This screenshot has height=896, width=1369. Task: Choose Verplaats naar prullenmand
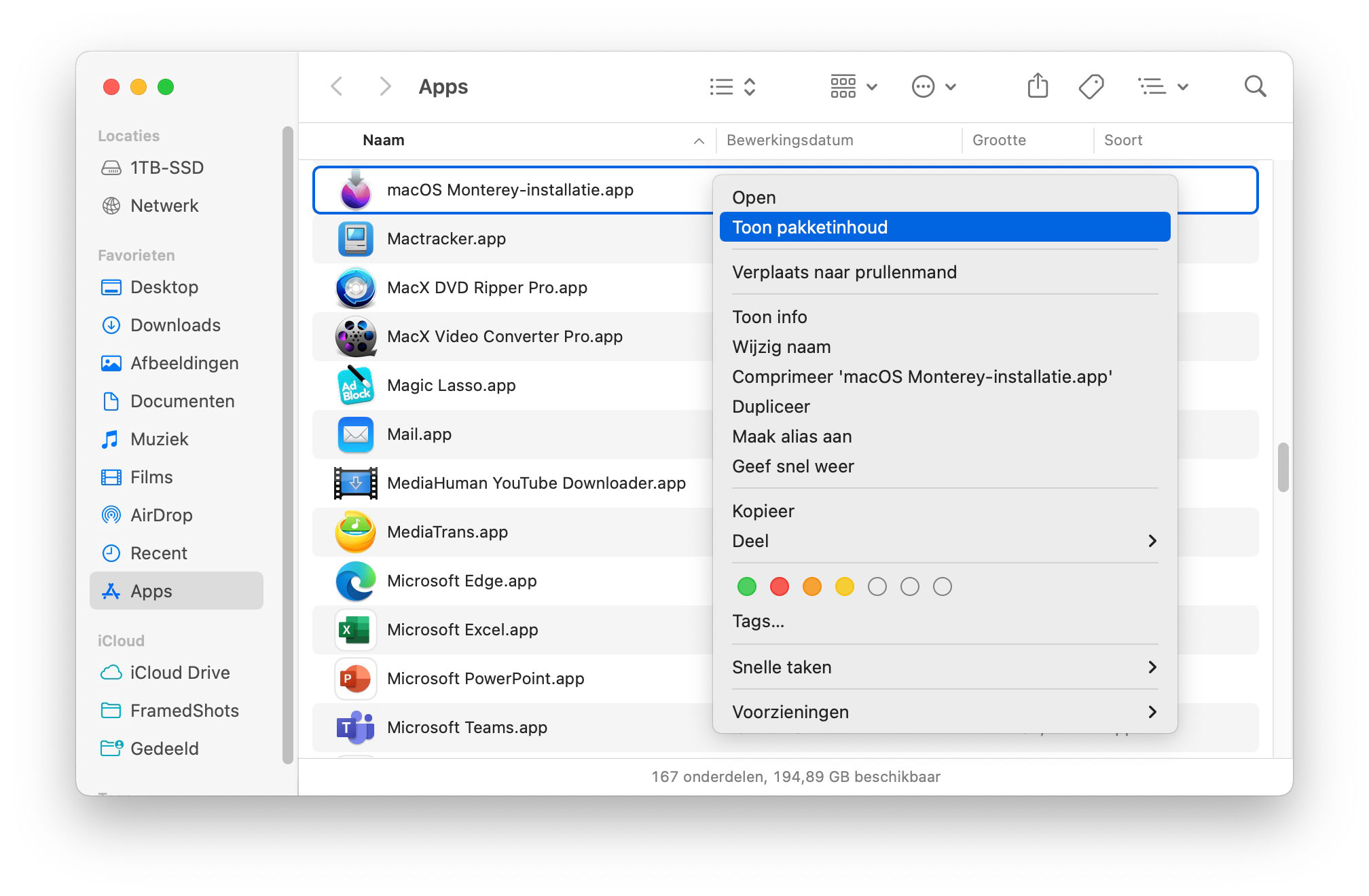tap(945, 272)
